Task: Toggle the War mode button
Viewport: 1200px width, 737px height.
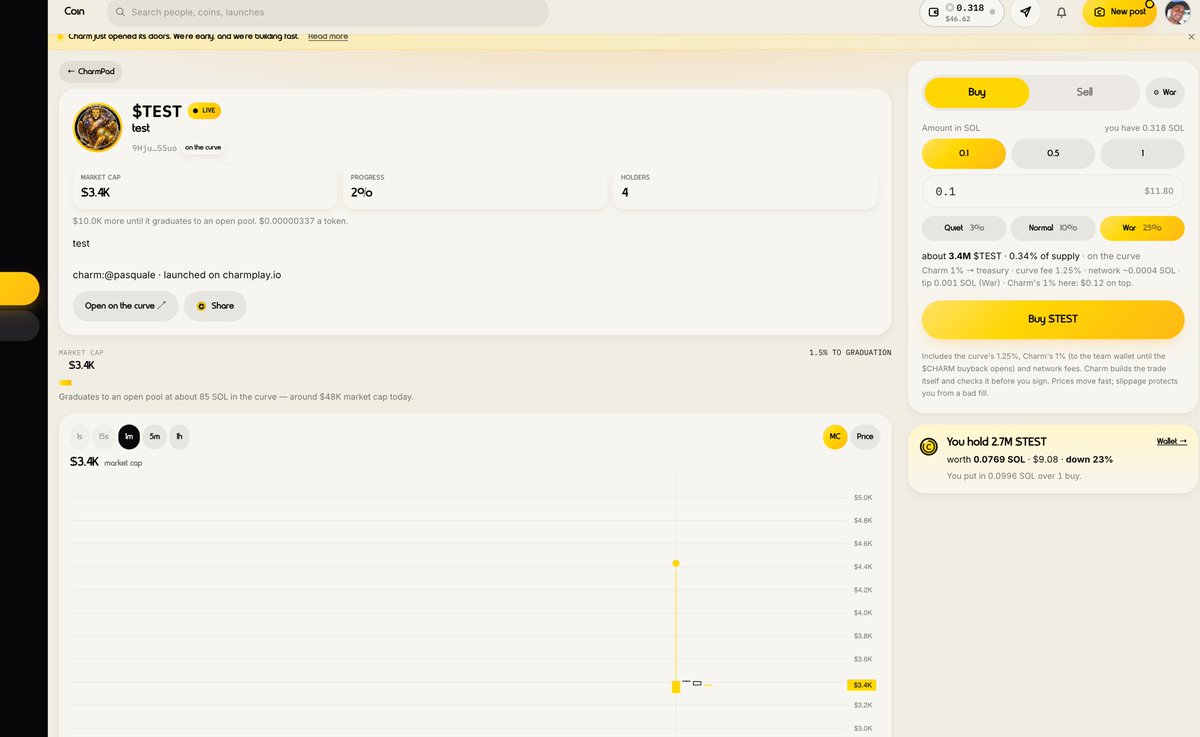Action: 1164,92
